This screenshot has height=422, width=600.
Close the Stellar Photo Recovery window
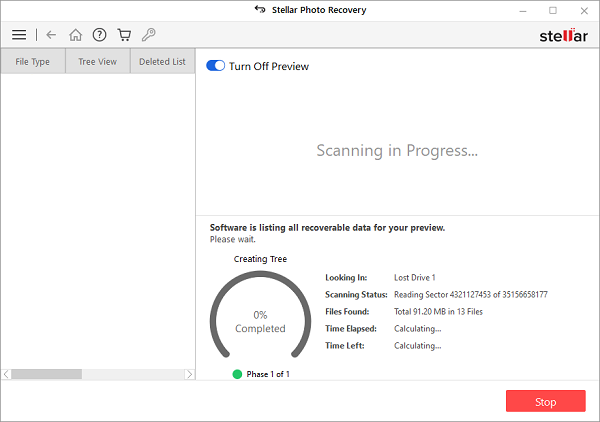point(584,11)
